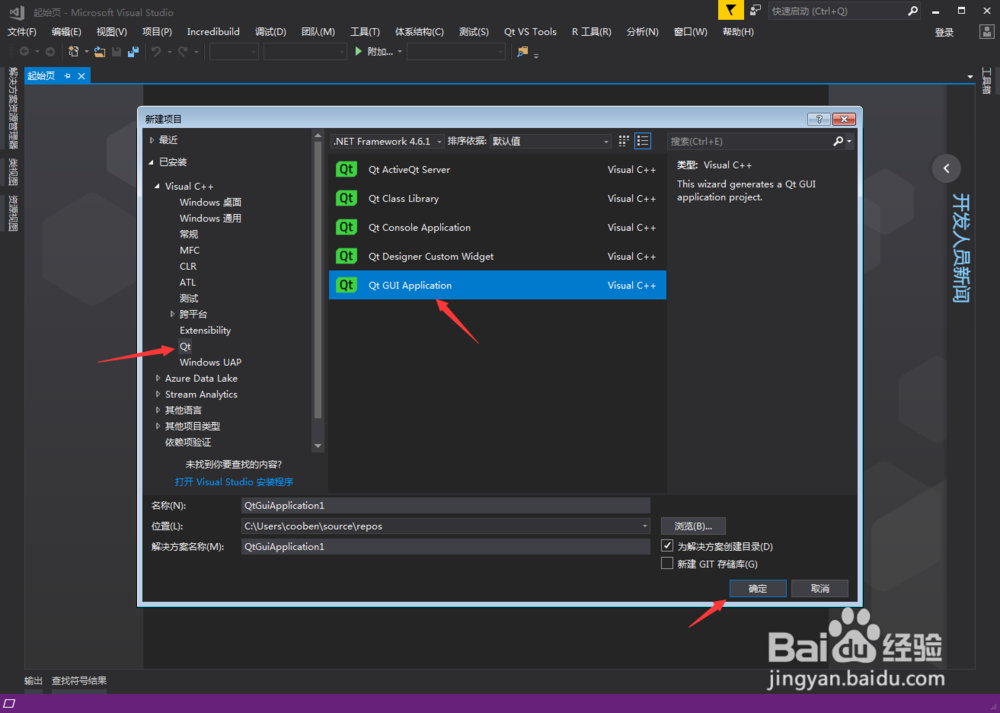The width and height of the screenshot is (1000, 713).
Task: Click the Navigate Backward toolbar icon
Action: point(24,52)
